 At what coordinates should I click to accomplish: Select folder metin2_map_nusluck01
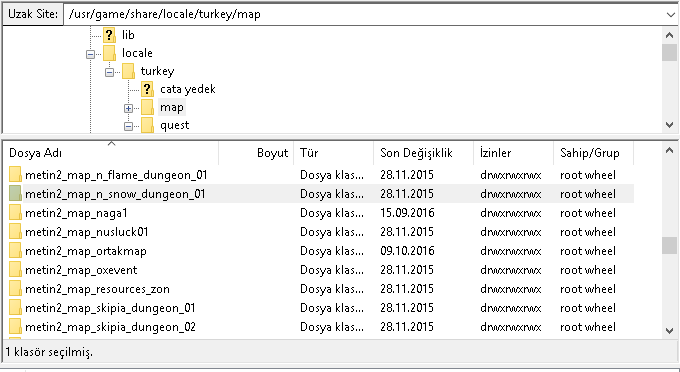click(x=87, y=232)
